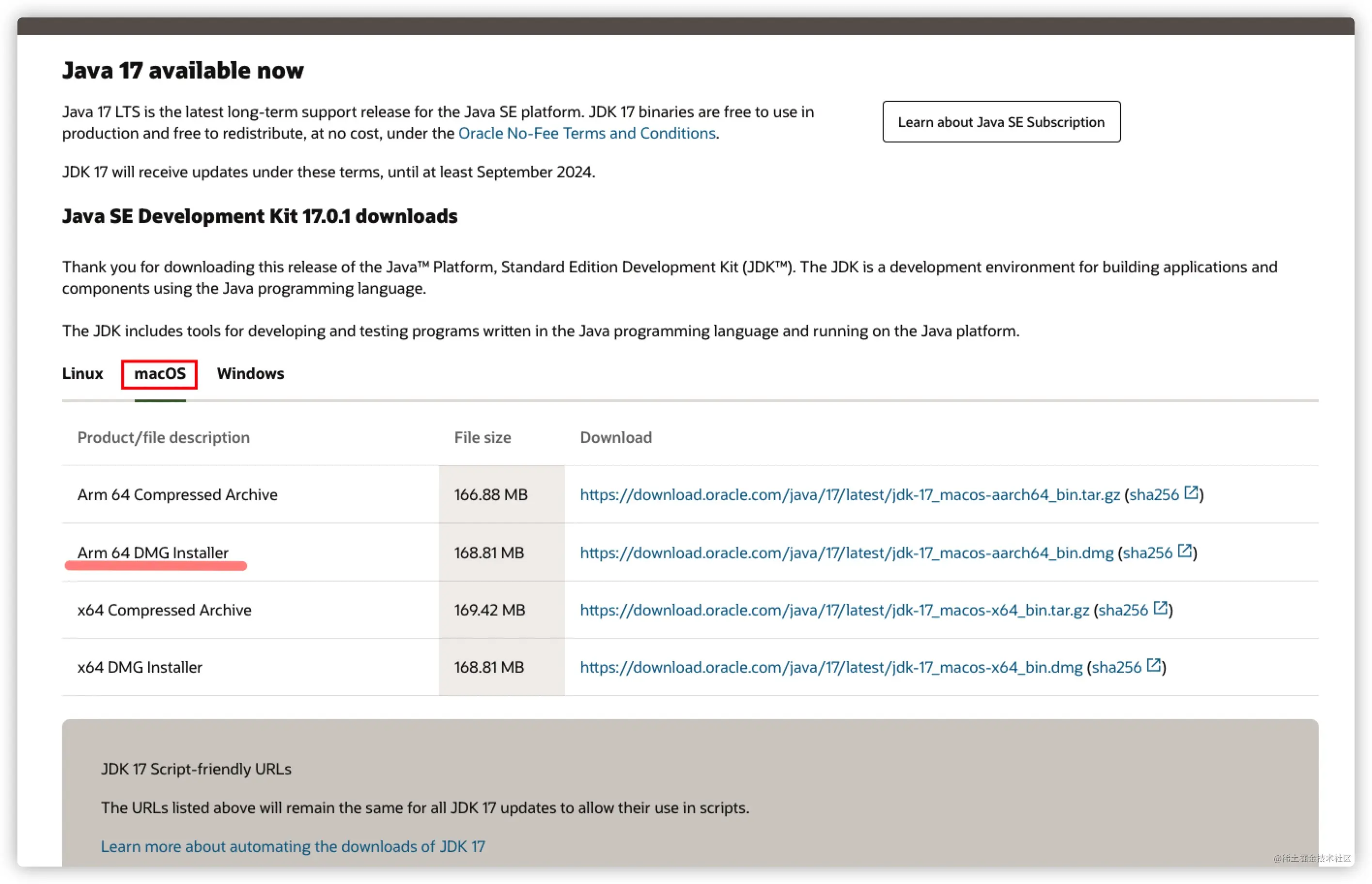Open sha256 link for Arm 64 DMG Installer
This screenshot has height=884, width=1372.
1148,553
